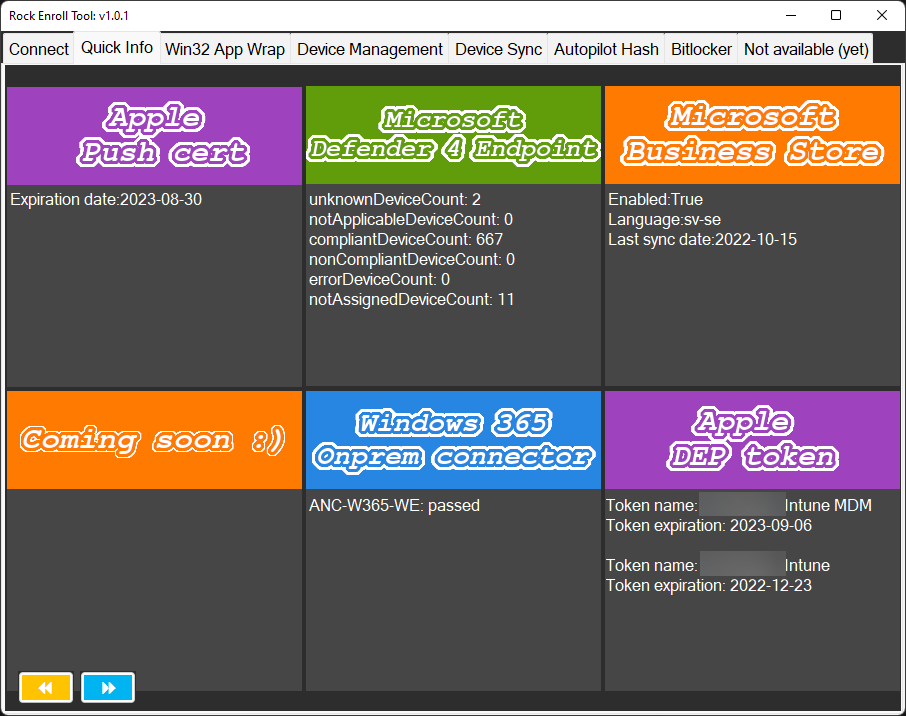Switch to the Autopilot Hash tab
Screen dimensions: 906x716
pos(605,48)
